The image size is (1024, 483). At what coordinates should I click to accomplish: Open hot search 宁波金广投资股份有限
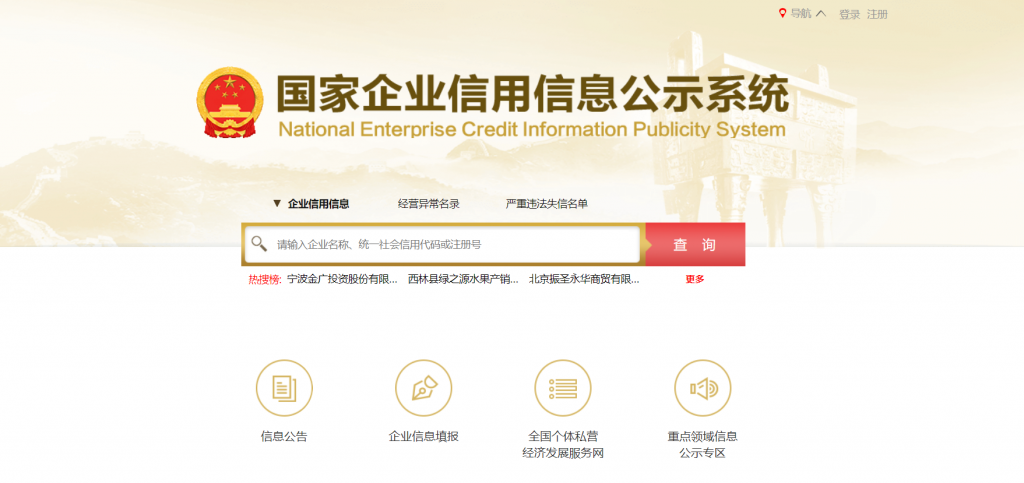342,279
